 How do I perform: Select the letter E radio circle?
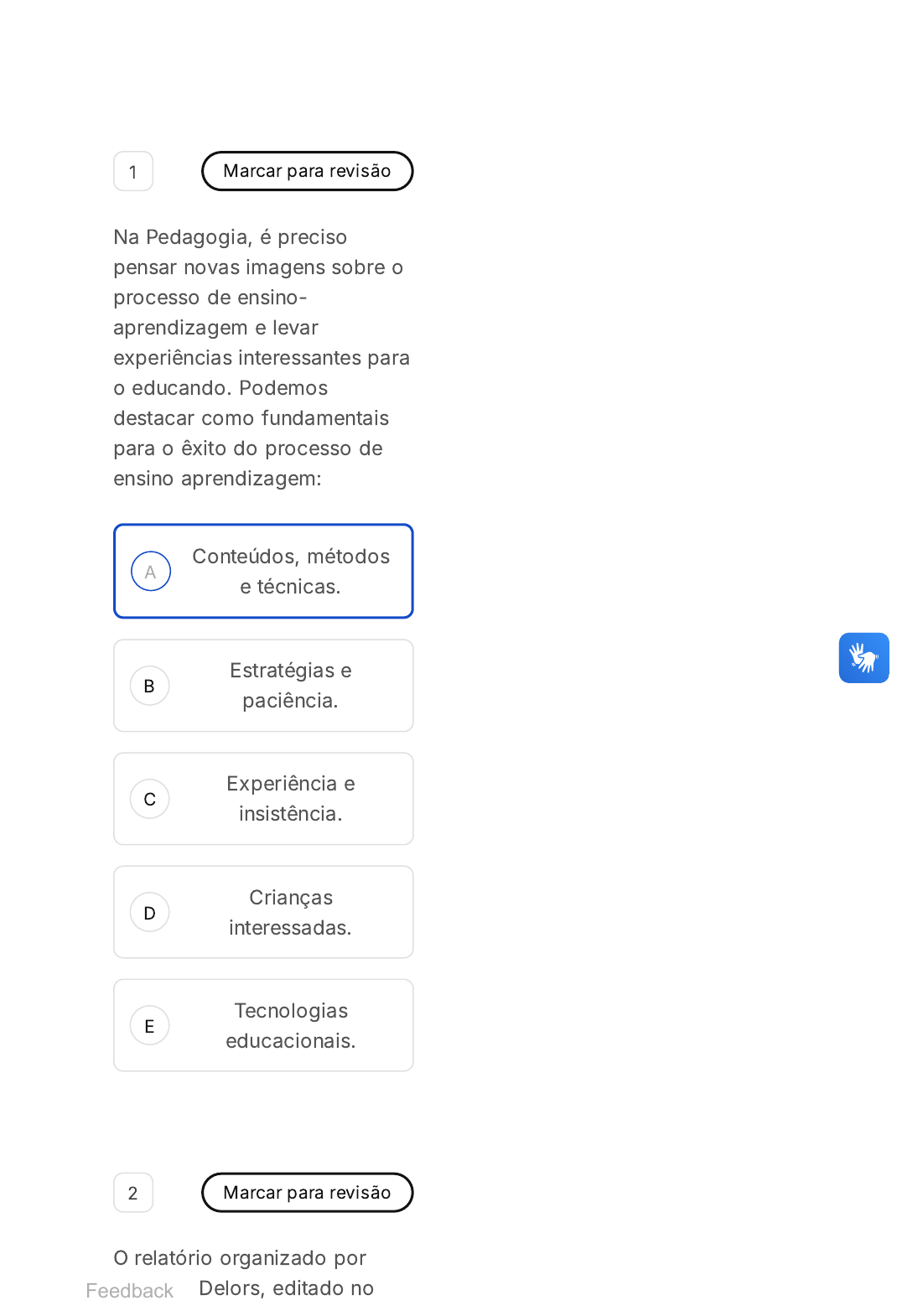[x=150, y=1025]
